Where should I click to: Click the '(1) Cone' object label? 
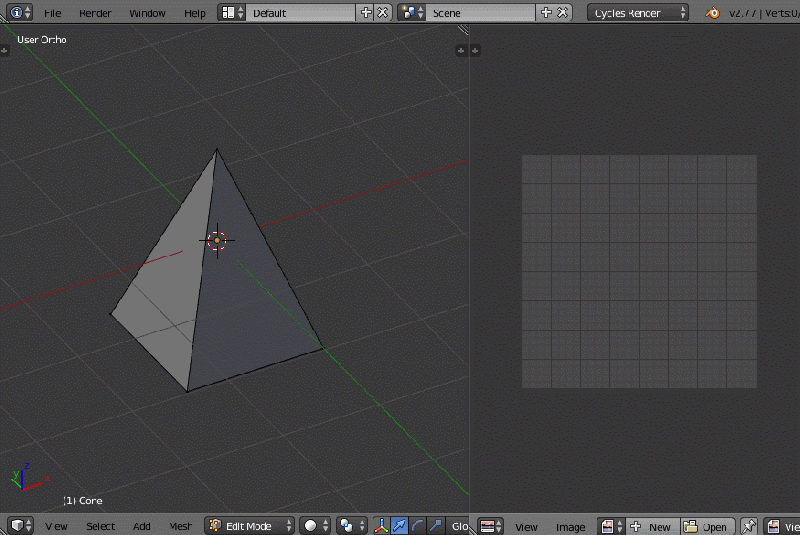point(83,500)
